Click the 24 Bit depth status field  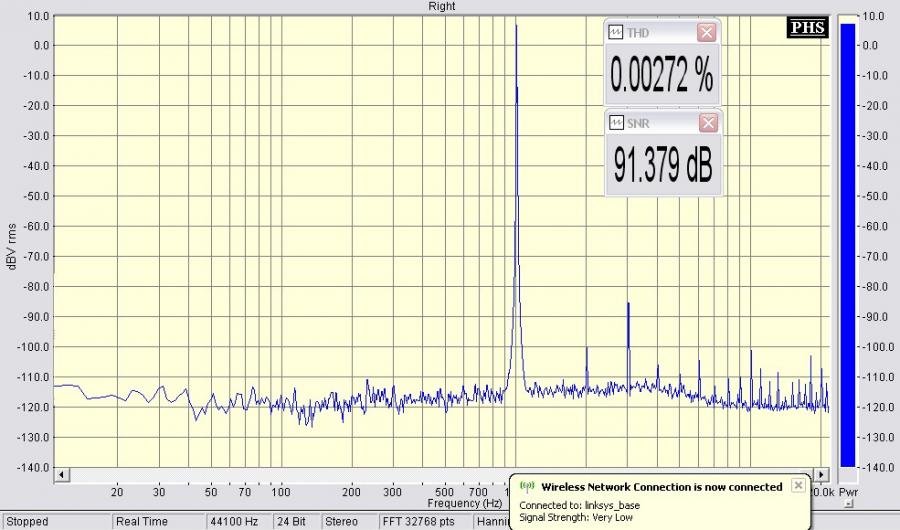[x=292, y=522]
